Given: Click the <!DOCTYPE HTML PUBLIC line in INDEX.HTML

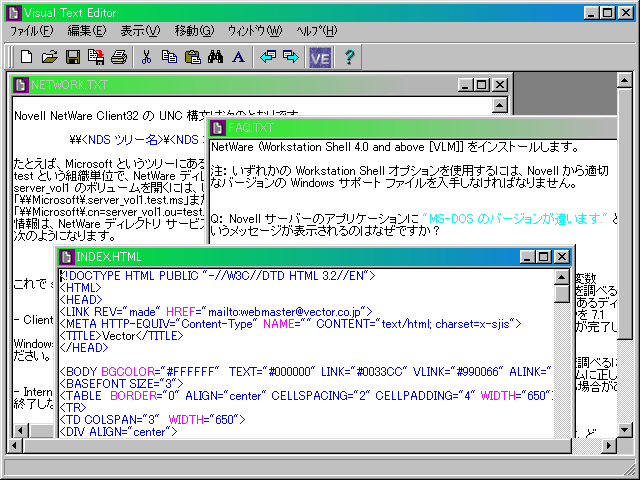Looking at the screenshot, I should point(218,276).
